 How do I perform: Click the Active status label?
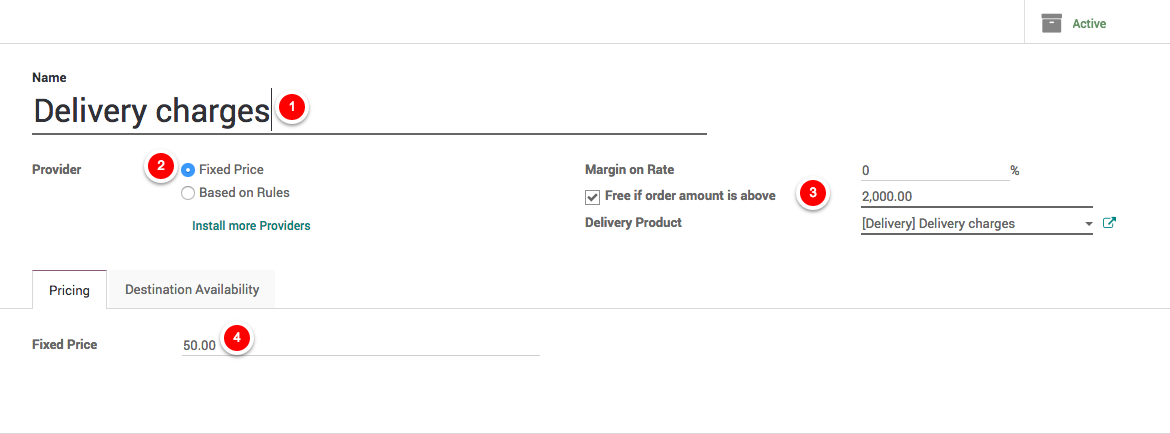(x=1089, y=23)
